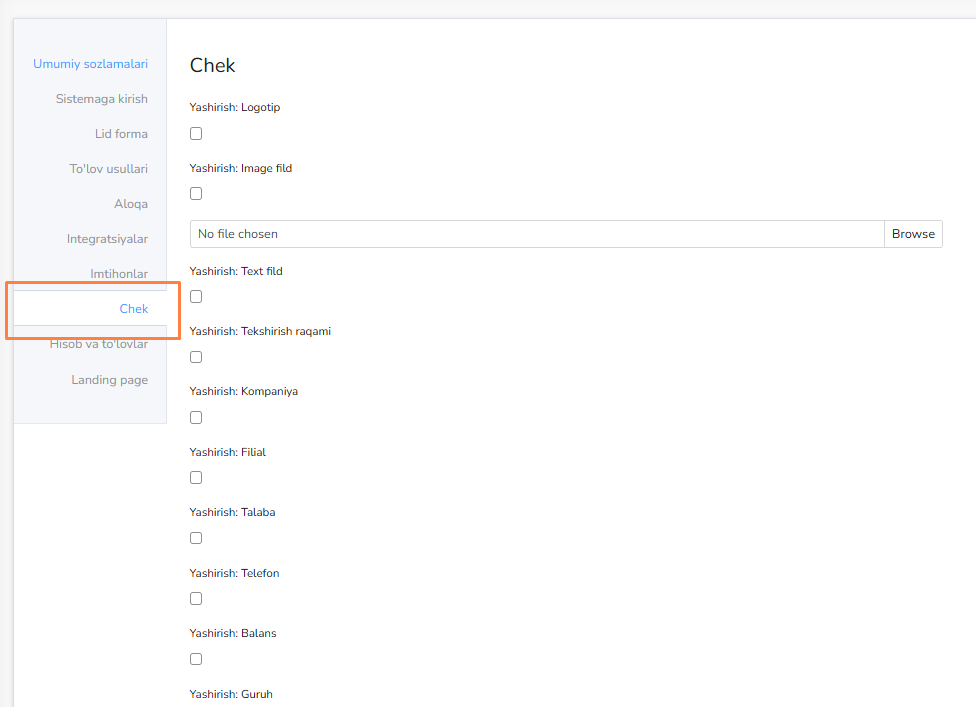976x707 pixels.
Task: Enable Yashirish: Image fild checkbox
Action: point(196,194)
